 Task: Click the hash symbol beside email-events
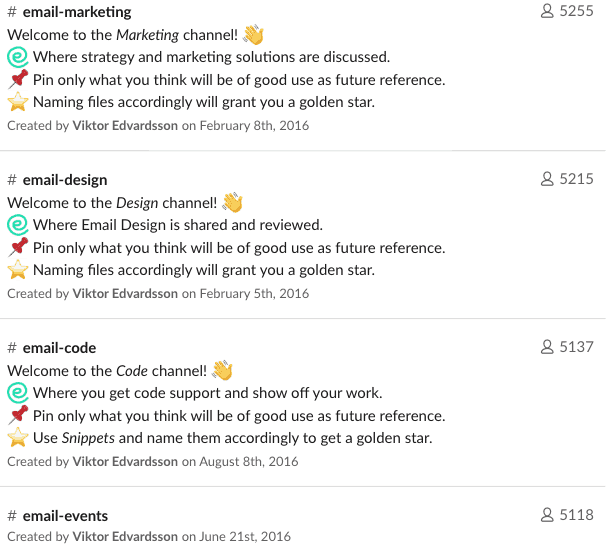[12, 516]
